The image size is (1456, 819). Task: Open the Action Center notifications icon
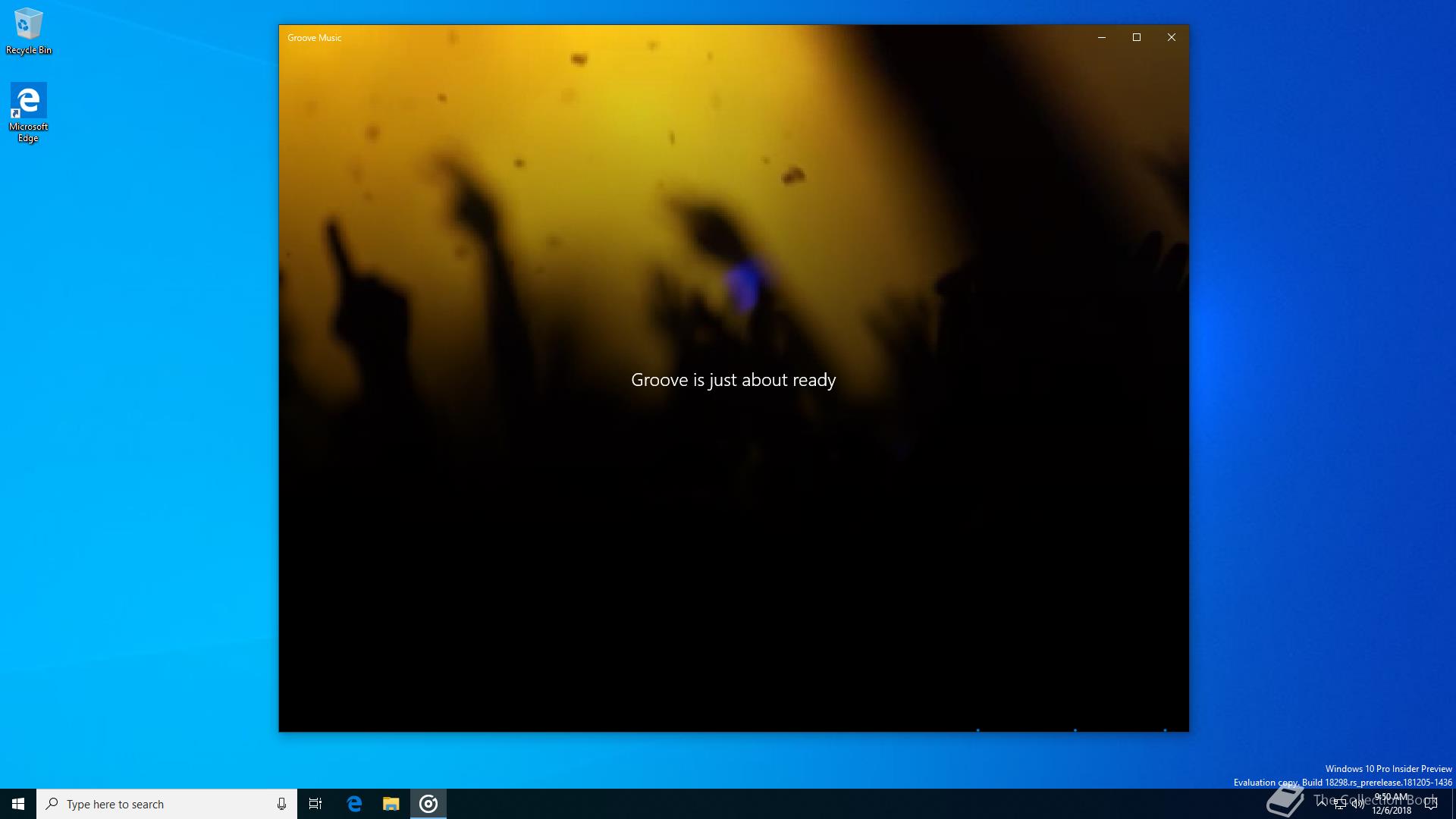[1431, 804]
